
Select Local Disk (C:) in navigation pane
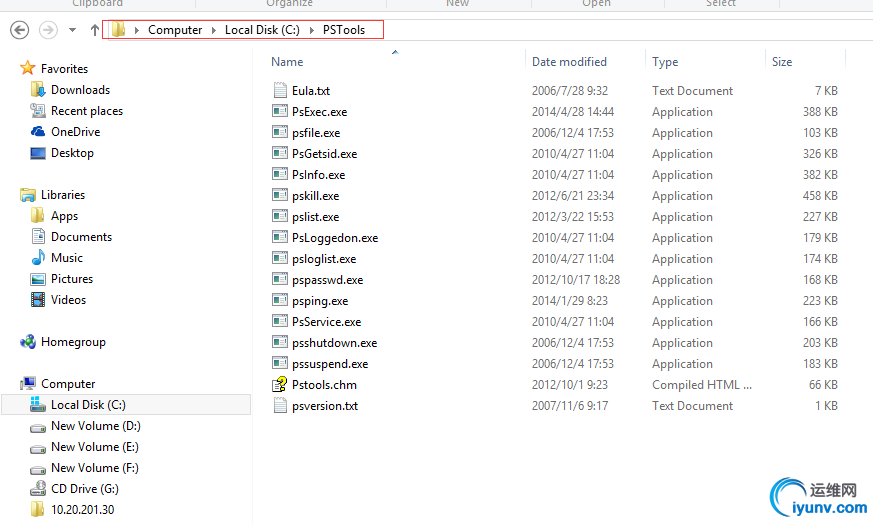[88, 405]
